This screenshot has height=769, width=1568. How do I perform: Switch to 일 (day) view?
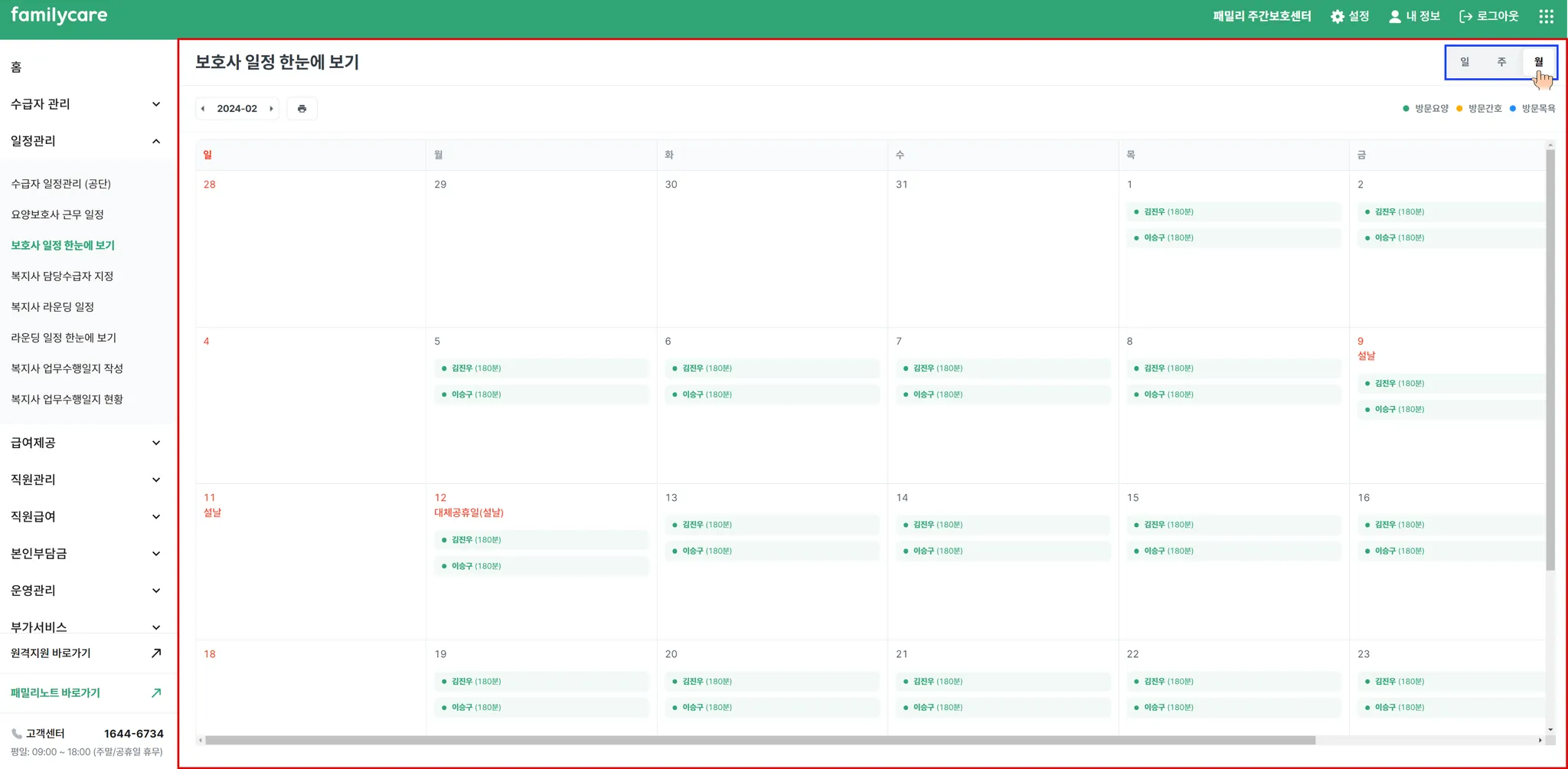point(1465,62)
